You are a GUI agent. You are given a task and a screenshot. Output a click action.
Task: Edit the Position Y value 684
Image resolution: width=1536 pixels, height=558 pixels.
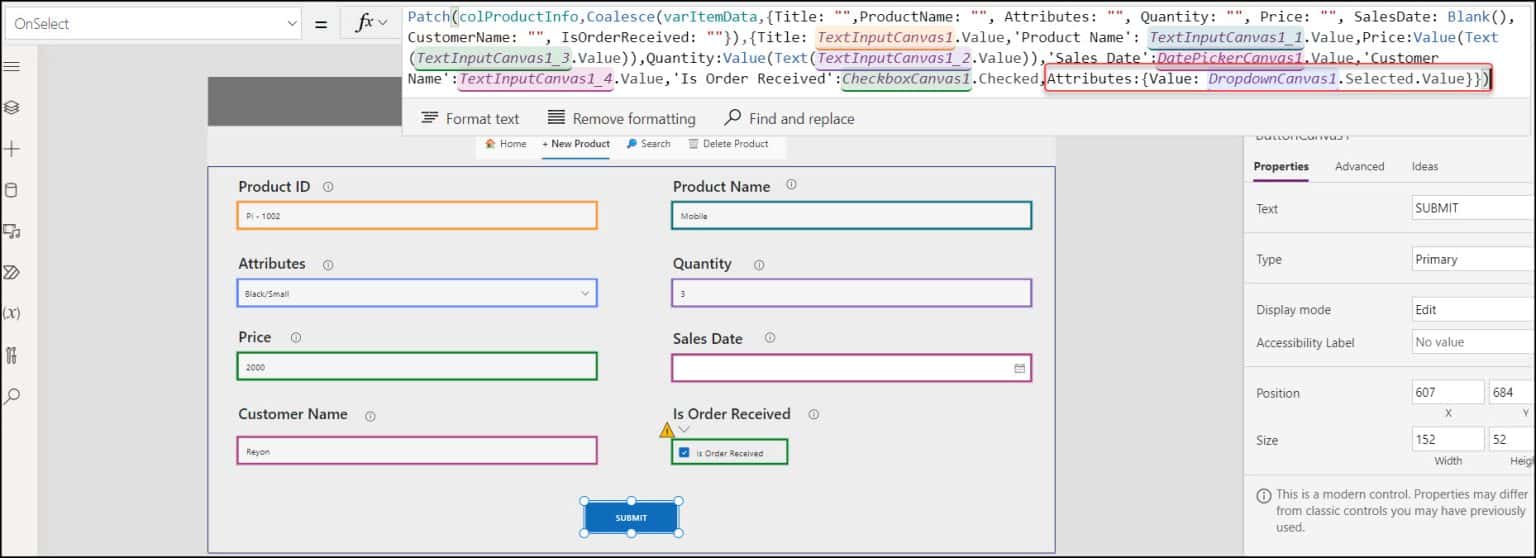tap(1512, 393)
